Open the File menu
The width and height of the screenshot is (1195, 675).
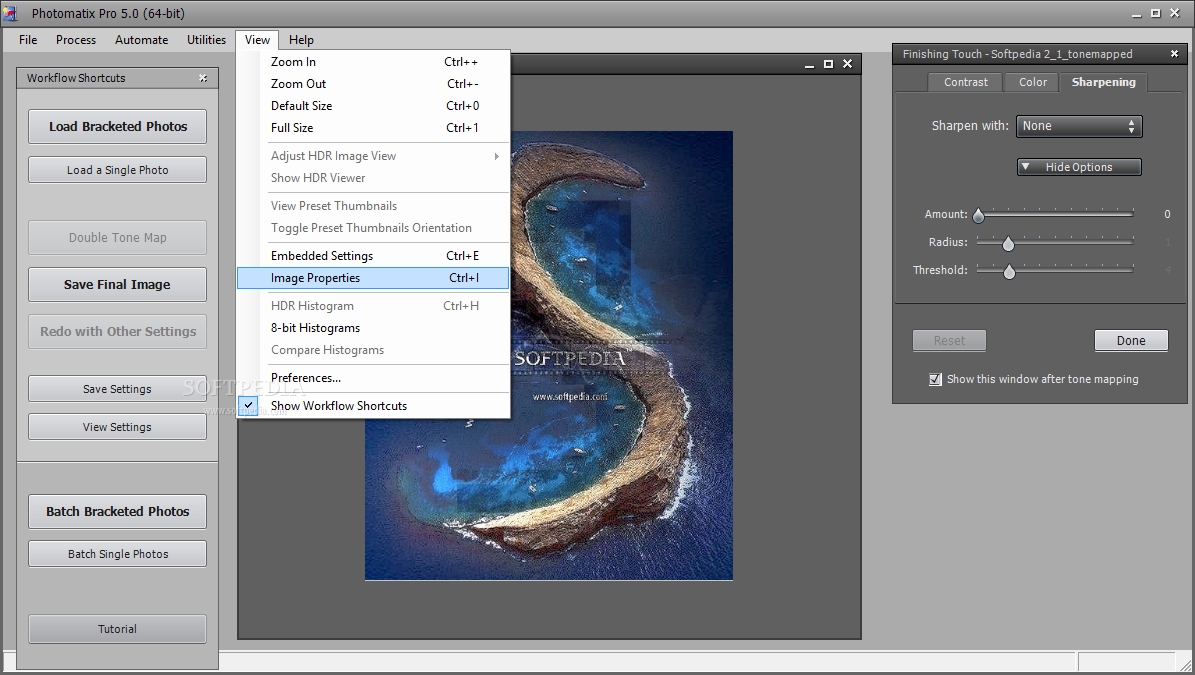28,40
